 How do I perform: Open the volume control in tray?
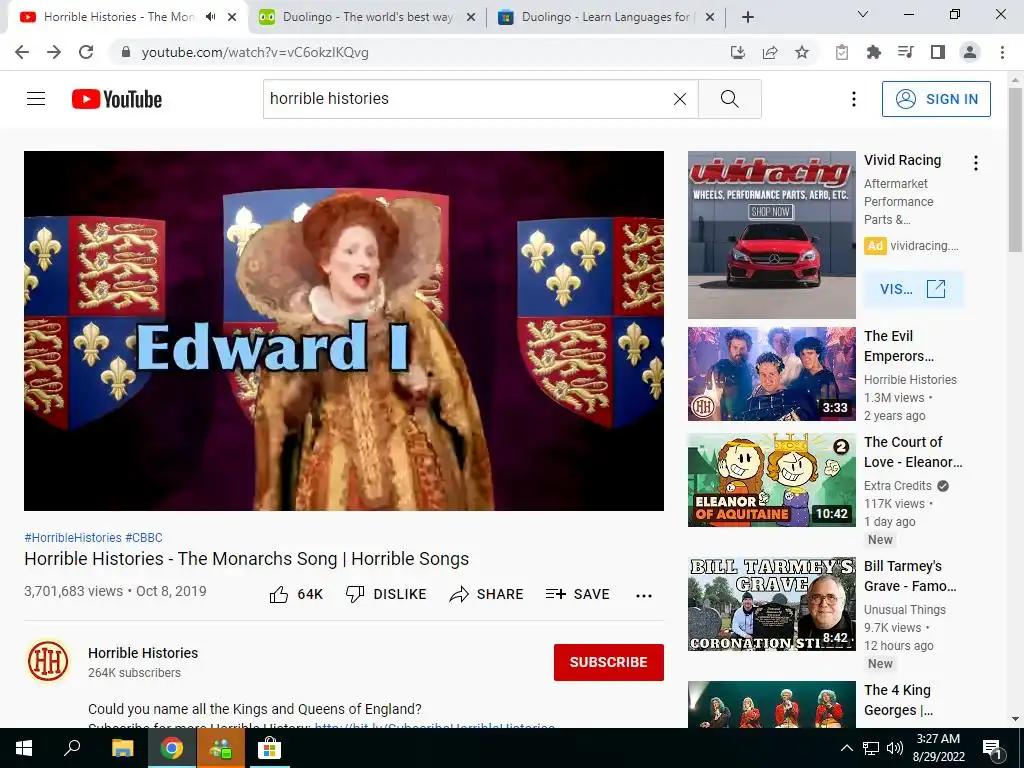coord(895,748)
